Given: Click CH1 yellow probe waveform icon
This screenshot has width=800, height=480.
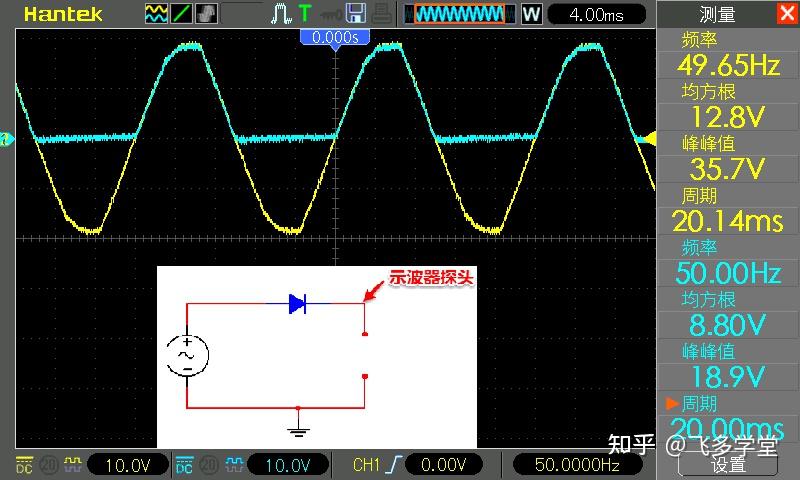Looking at the screenshot, I should (x=72, y=463).
